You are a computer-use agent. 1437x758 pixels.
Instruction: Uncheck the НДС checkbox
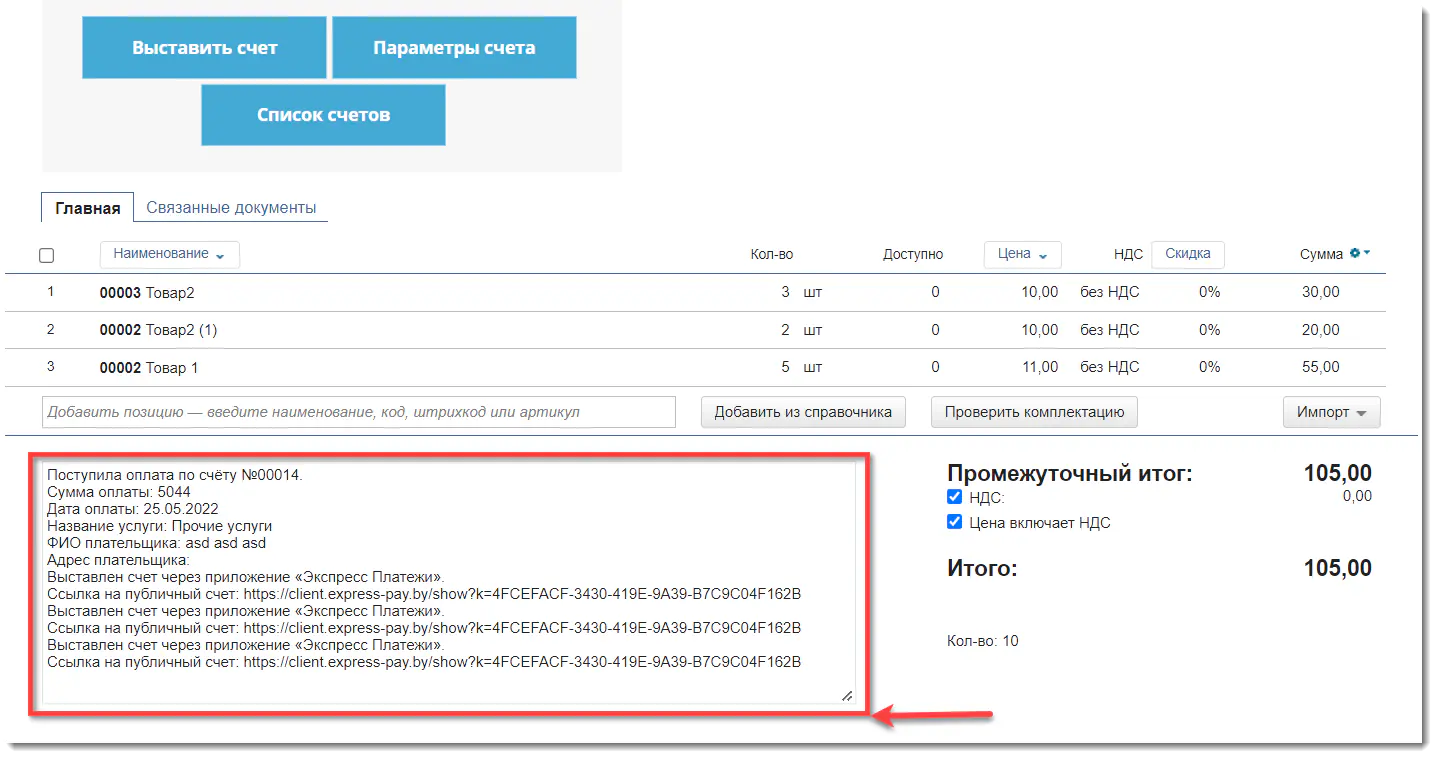(954, 497)
